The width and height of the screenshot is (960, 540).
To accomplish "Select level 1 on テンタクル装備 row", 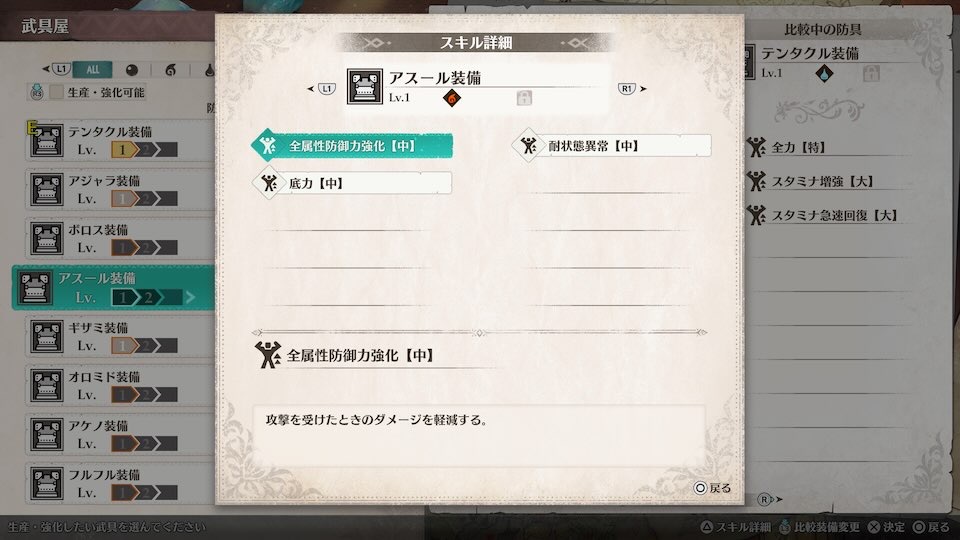I will tap(122, 149).
